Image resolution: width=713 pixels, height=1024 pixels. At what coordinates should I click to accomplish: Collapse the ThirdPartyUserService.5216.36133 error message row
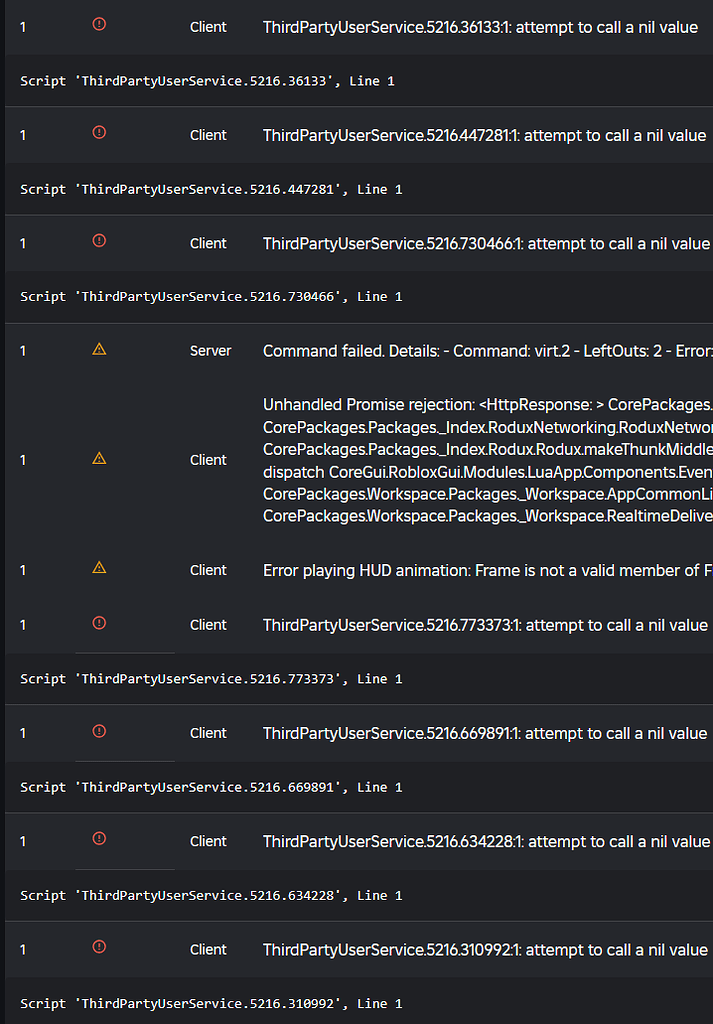pyautogui.click(x=359, y=27)
